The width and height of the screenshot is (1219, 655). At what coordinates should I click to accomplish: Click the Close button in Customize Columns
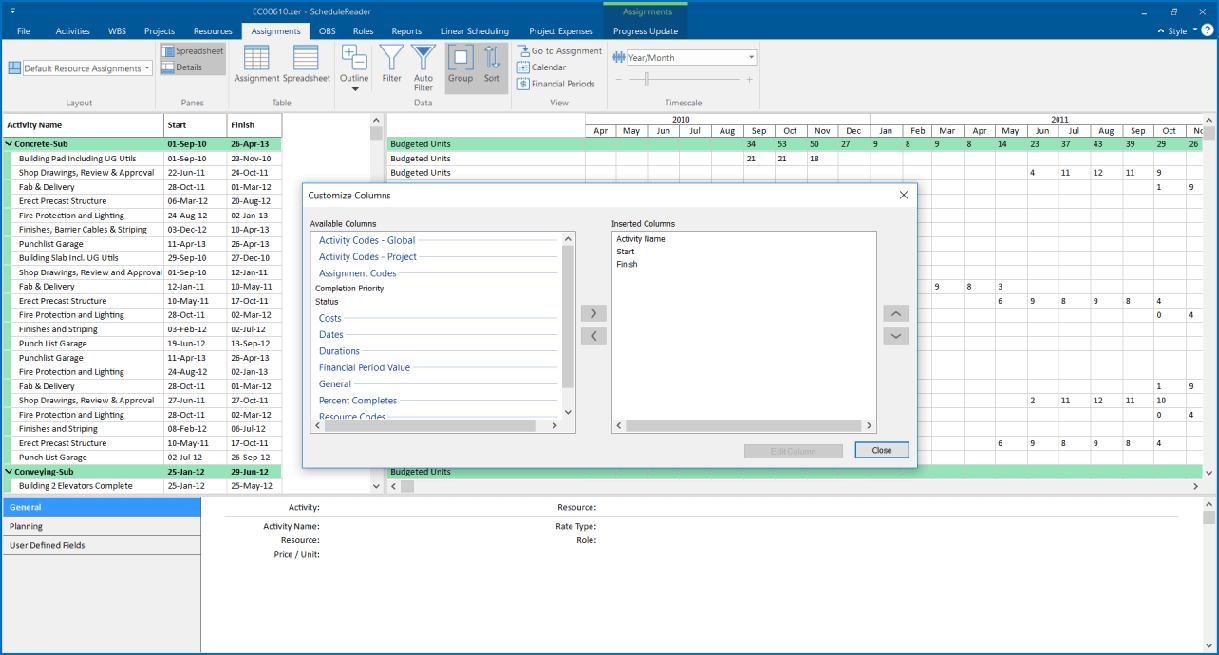[881, 450]
